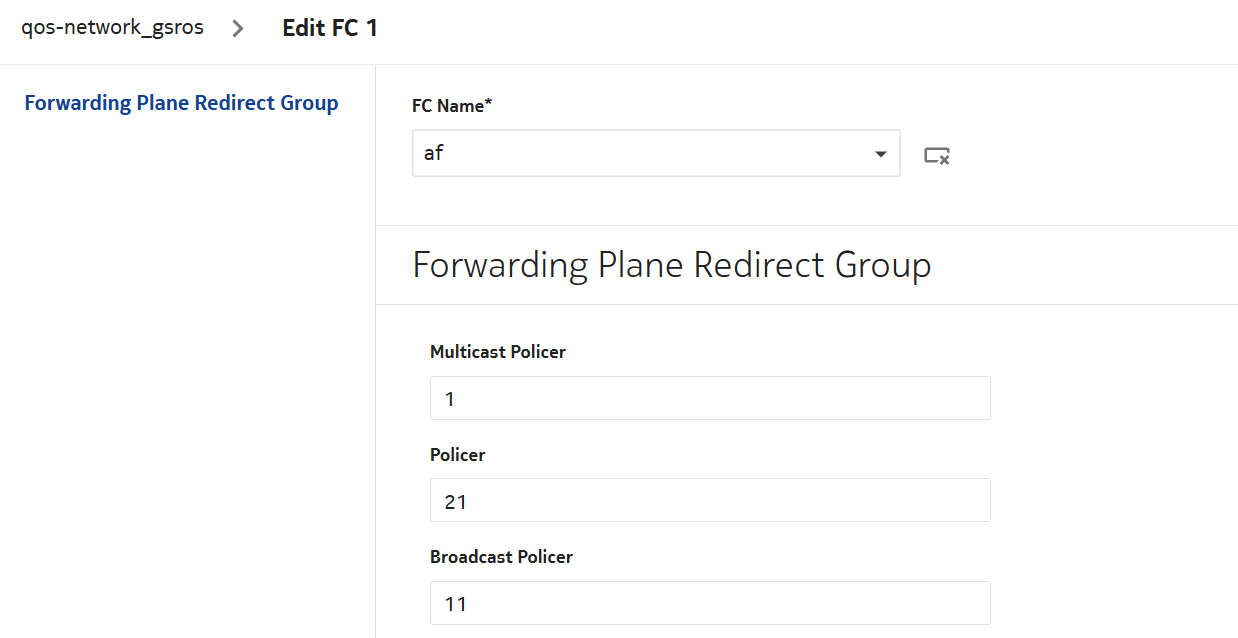Focus the Policer input field containing 21
The height and width of the screenshot is (638, 1238).
tap(710, 500)
